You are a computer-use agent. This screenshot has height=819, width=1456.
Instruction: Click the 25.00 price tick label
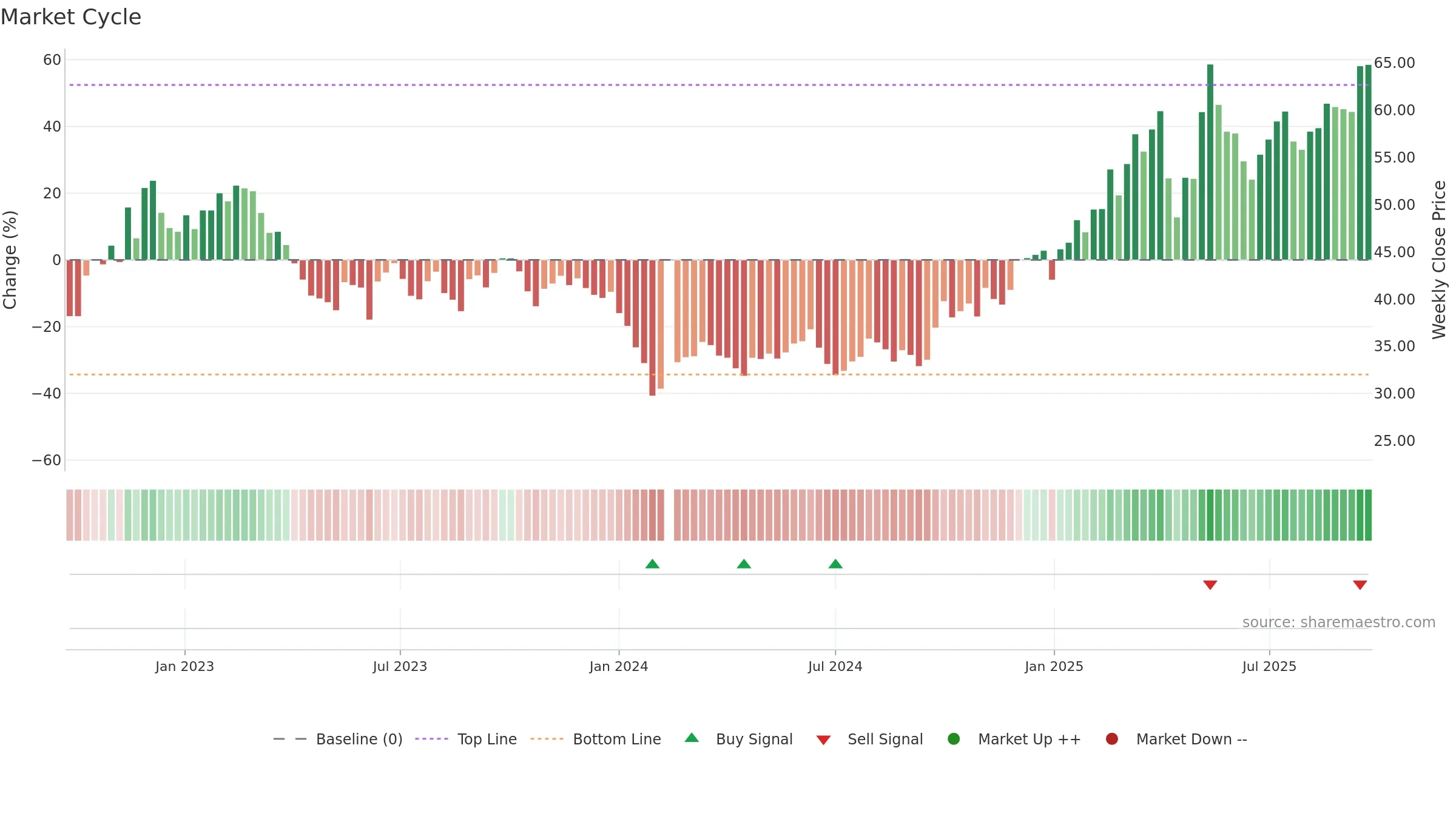(1394, 440)
